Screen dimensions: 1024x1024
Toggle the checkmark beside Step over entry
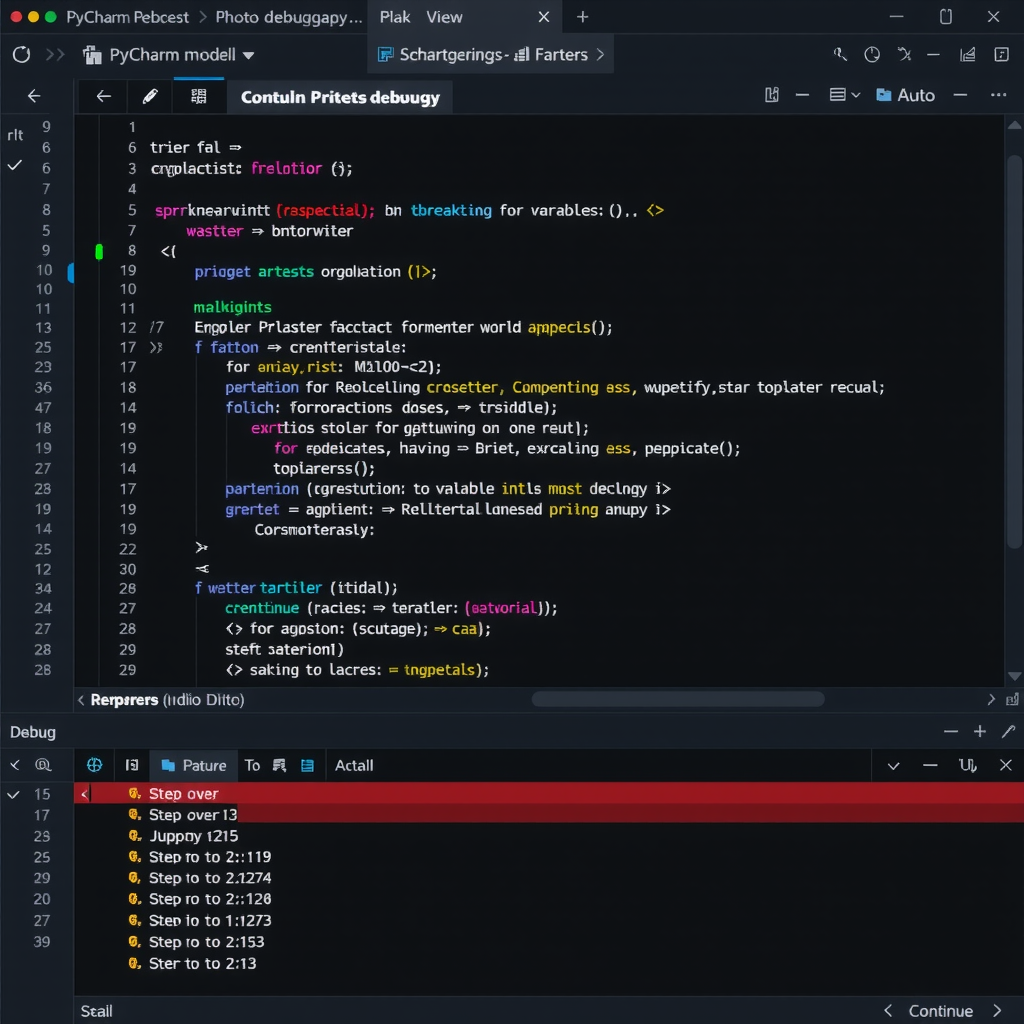[x=13, y=793]
